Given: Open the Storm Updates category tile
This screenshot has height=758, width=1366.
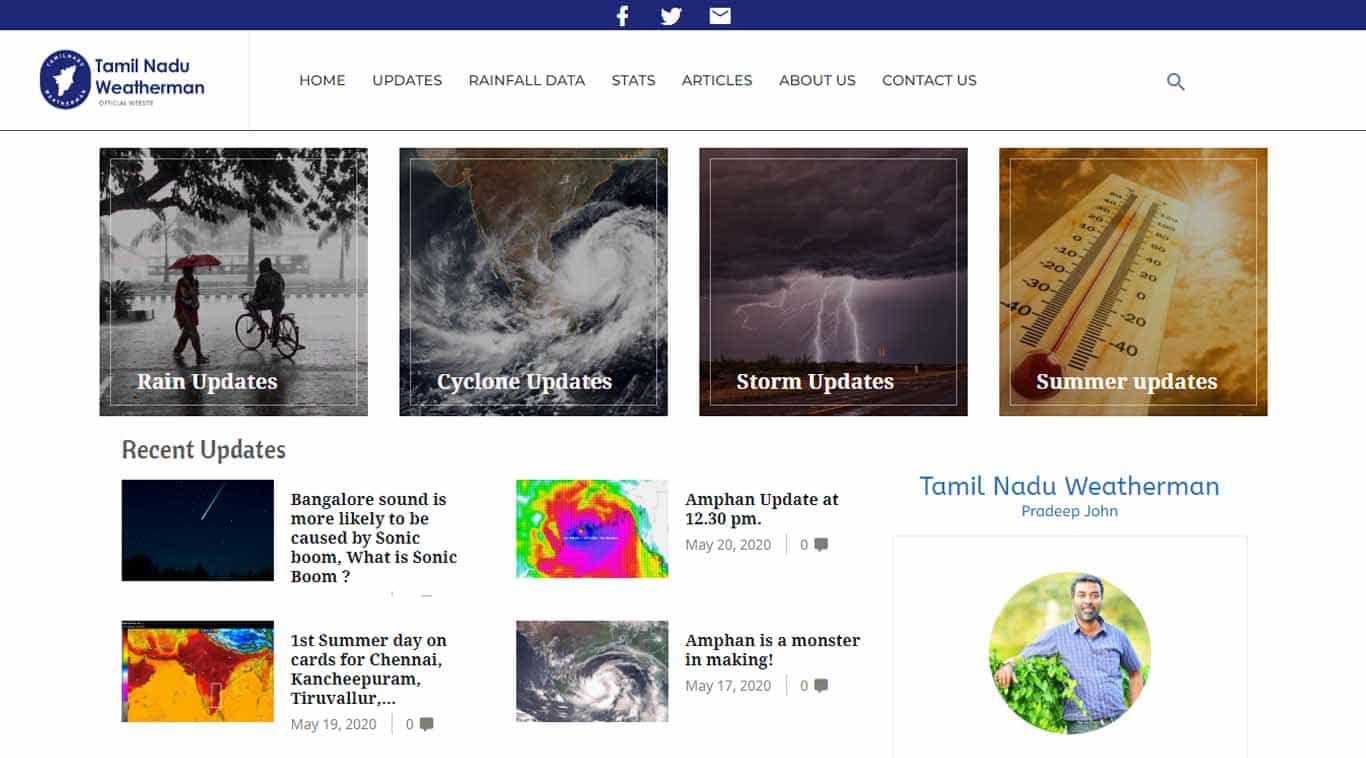Looking at the screenshot, I should tap(833, 282).
